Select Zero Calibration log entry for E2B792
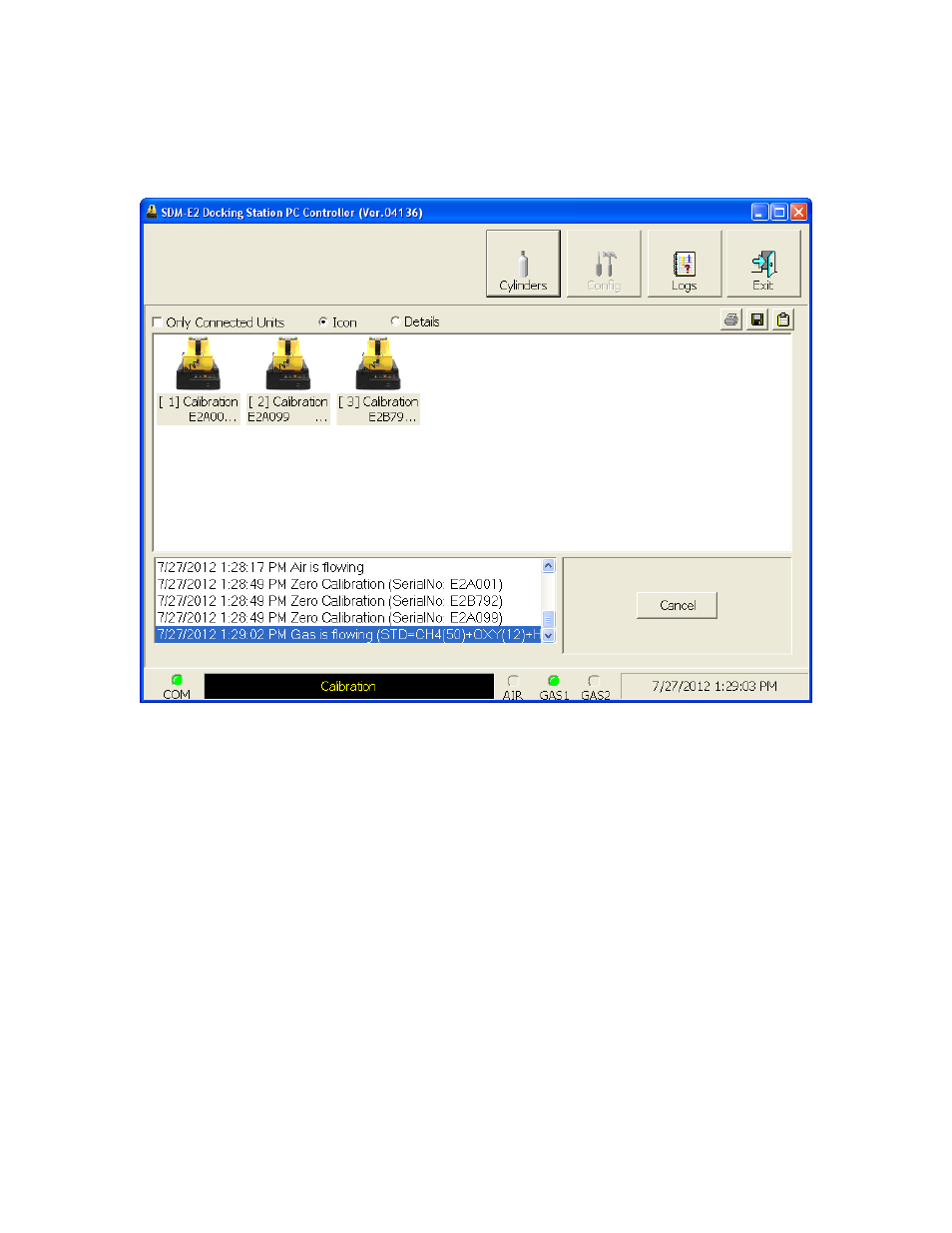Image resolution: width=952 pixels, height=1233 pixels. [347, 601]
